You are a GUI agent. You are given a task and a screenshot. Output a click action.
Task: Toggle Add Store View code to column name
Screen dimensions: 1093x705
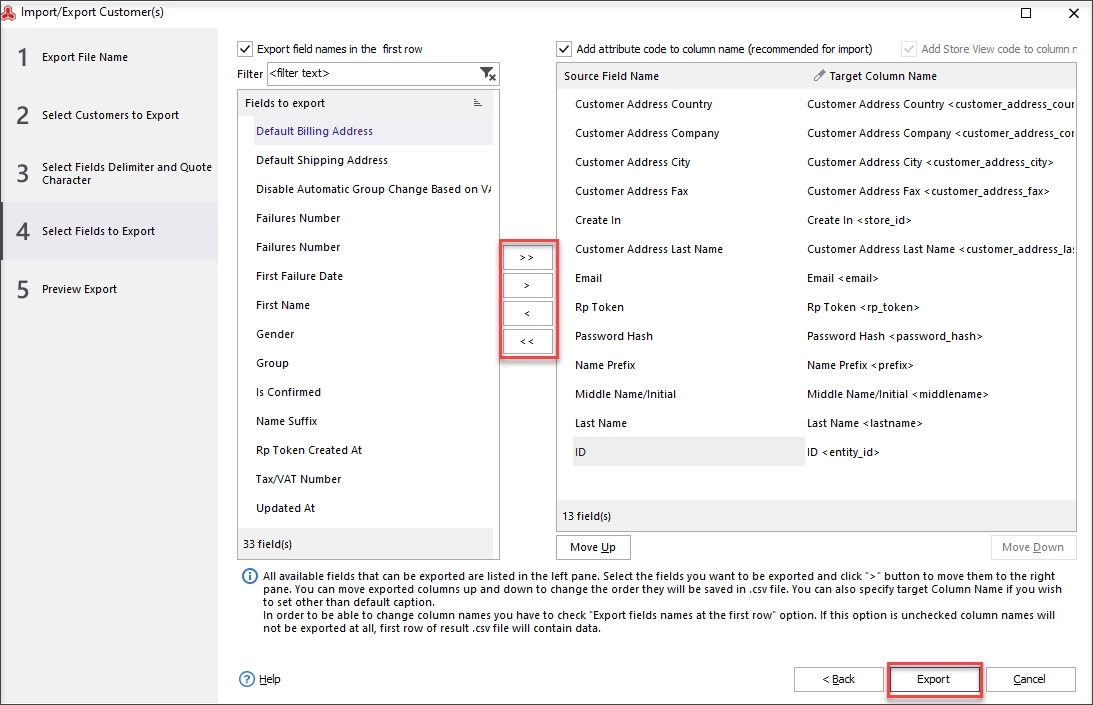pyautogui.click(x=908, y=49)
